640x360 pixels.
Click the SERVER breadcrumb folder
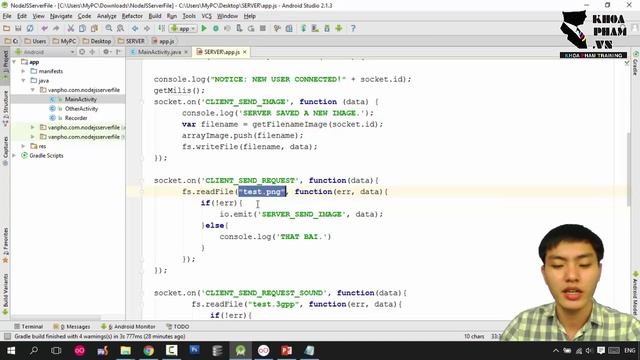coord(131,41)
